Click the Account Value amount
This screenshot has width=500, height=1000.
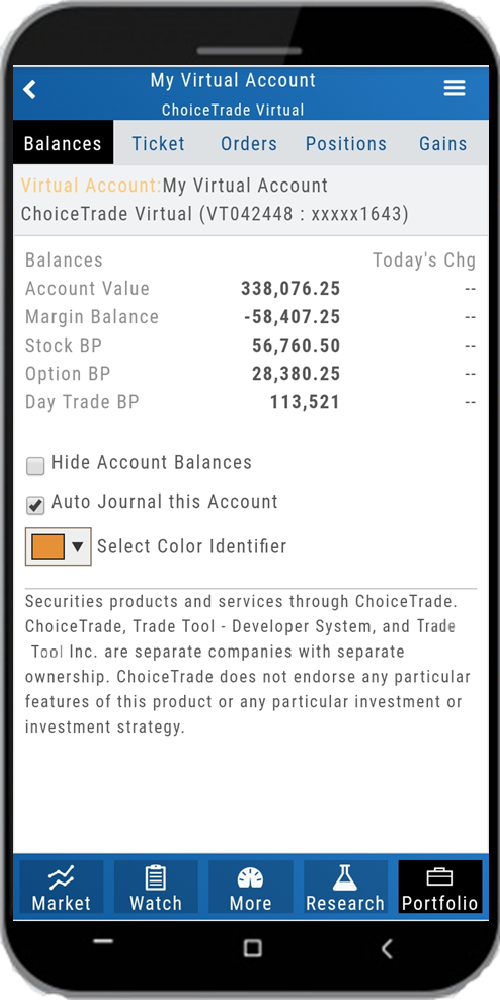tap(290, 289)
